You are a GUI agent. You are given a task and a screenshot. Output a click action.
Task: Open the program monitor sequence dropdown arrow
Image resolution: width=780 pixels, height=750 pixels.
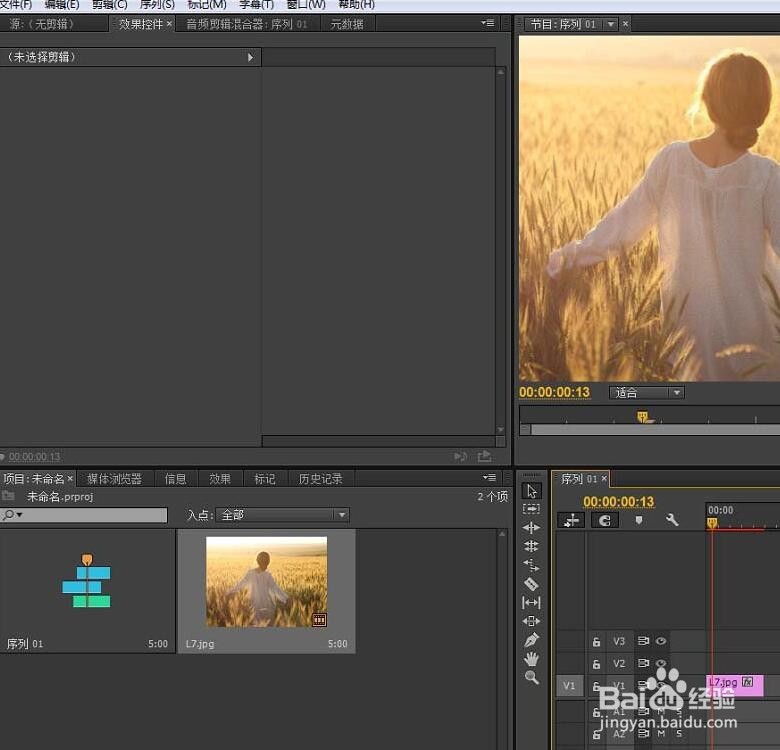tap(611, 23)
